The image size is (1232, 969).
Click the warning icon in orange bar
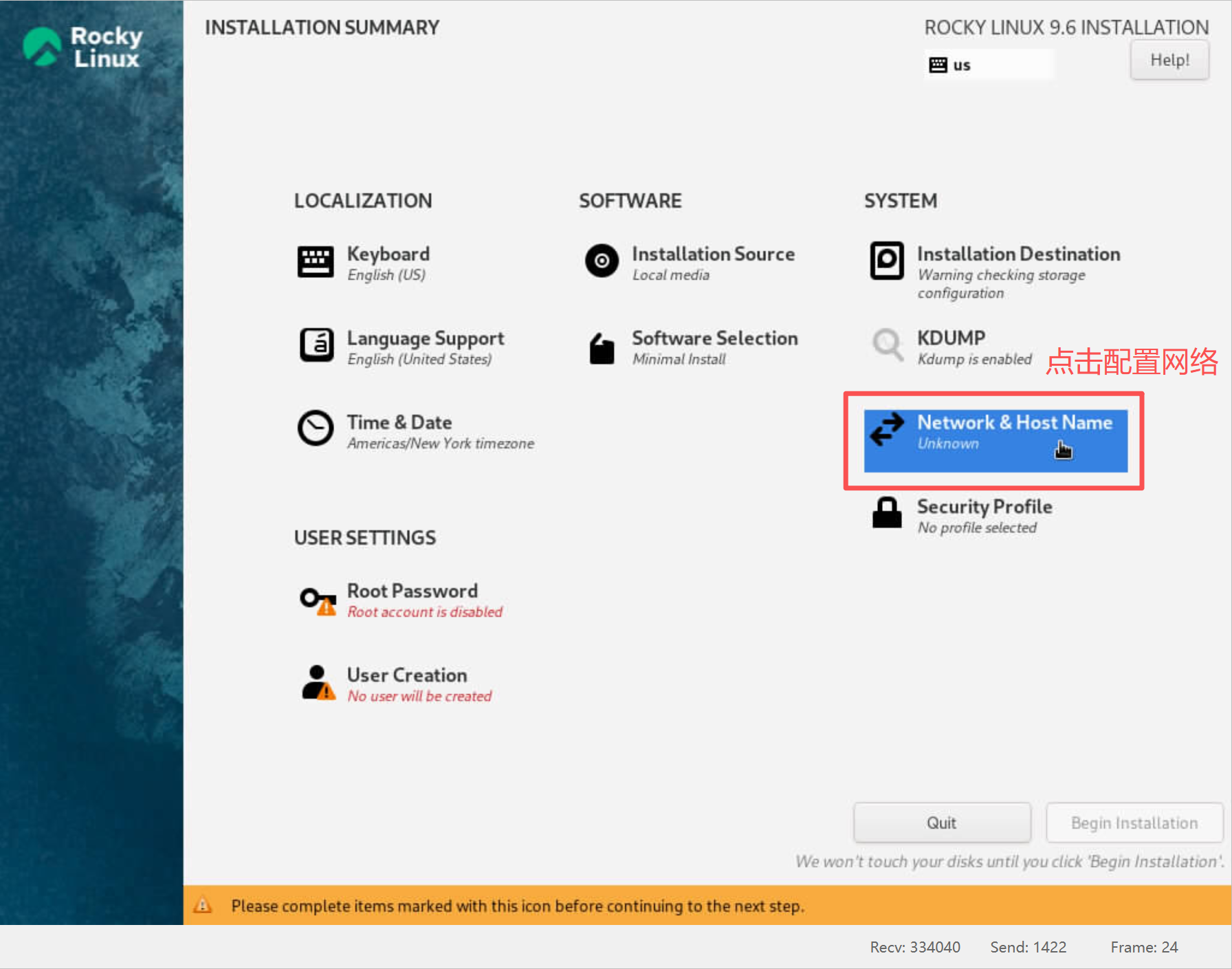pyautogui.click(x=203, y=906)
